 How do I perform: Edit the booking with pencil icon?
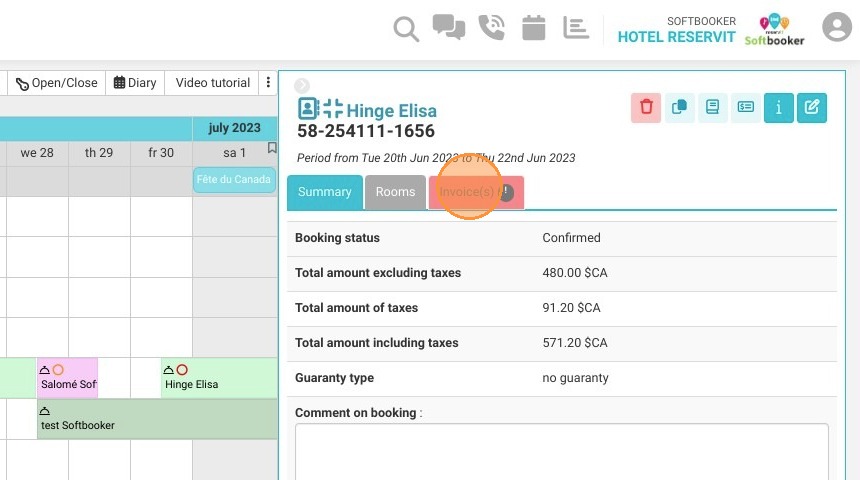tap(812, 108)
